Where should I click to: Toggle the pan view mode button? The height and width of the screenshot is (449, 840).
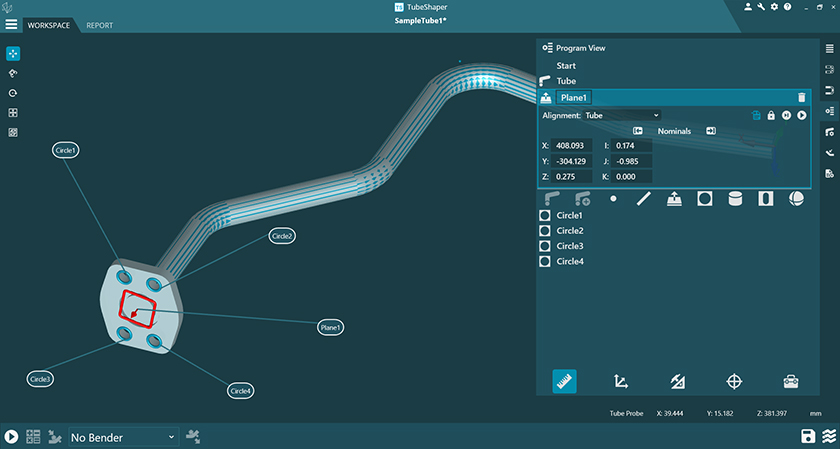coord(13,54)
